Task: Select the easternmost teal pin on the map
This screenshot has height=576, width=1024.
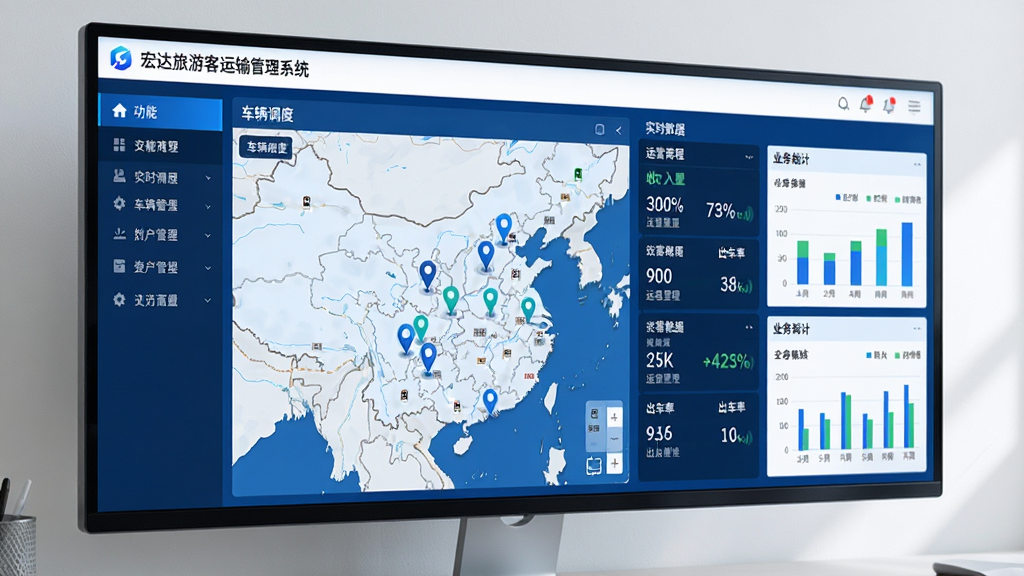Action: [528, 310]
